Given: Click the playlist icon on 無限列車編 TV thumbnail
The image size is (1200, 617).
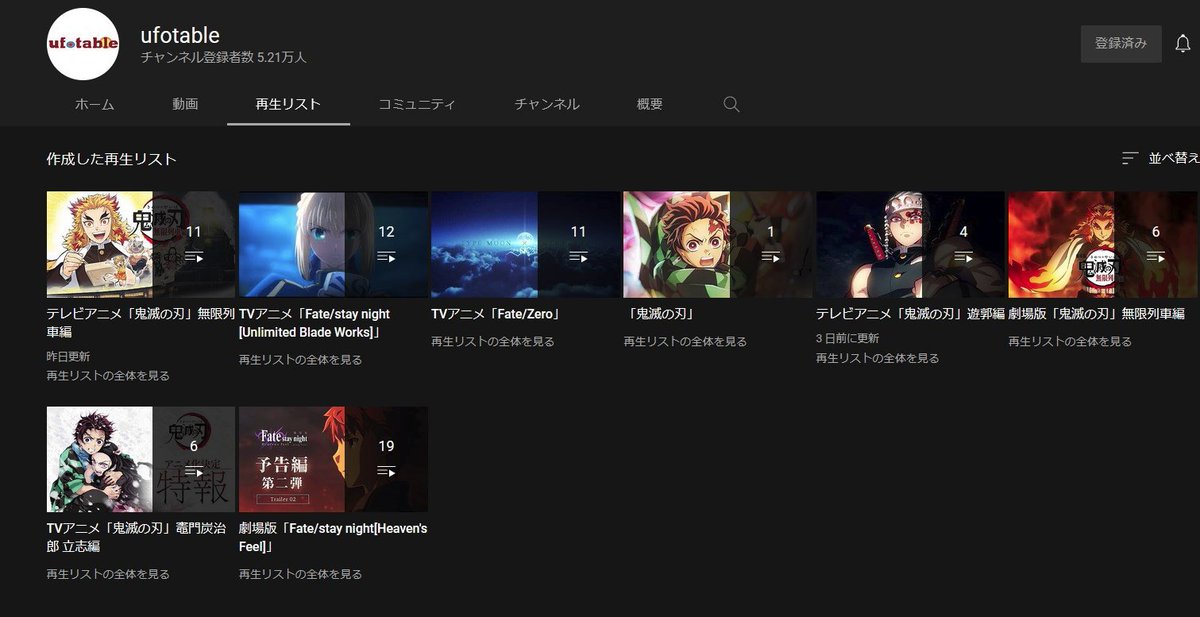Looking at the screenshot, I should tap(194, 257).
